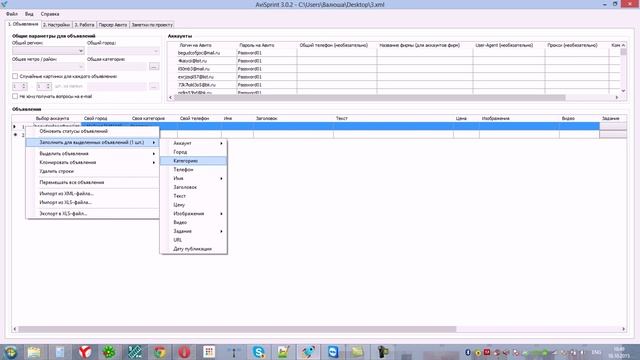Expand the Изображения submenu item

[193, 213]
